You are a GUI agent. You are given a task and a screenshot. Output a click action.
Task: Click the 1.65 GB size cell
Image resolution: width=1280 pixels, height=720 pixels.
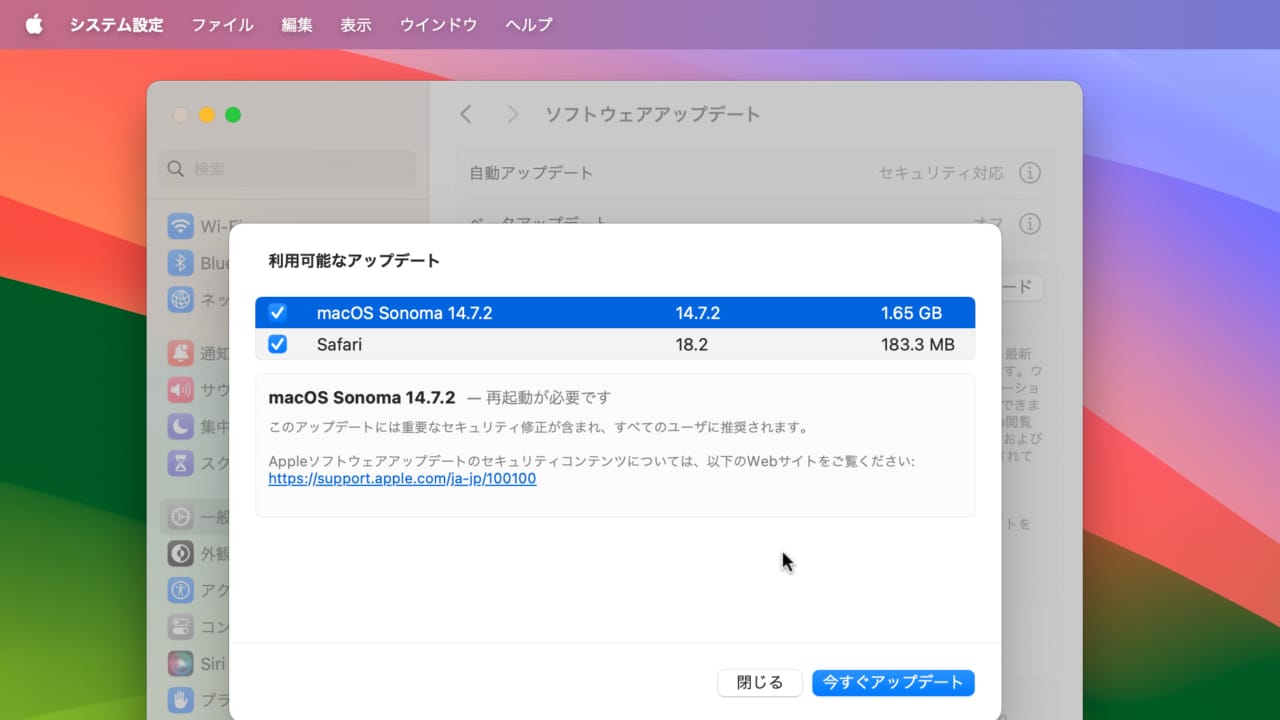tap(911, 313)
